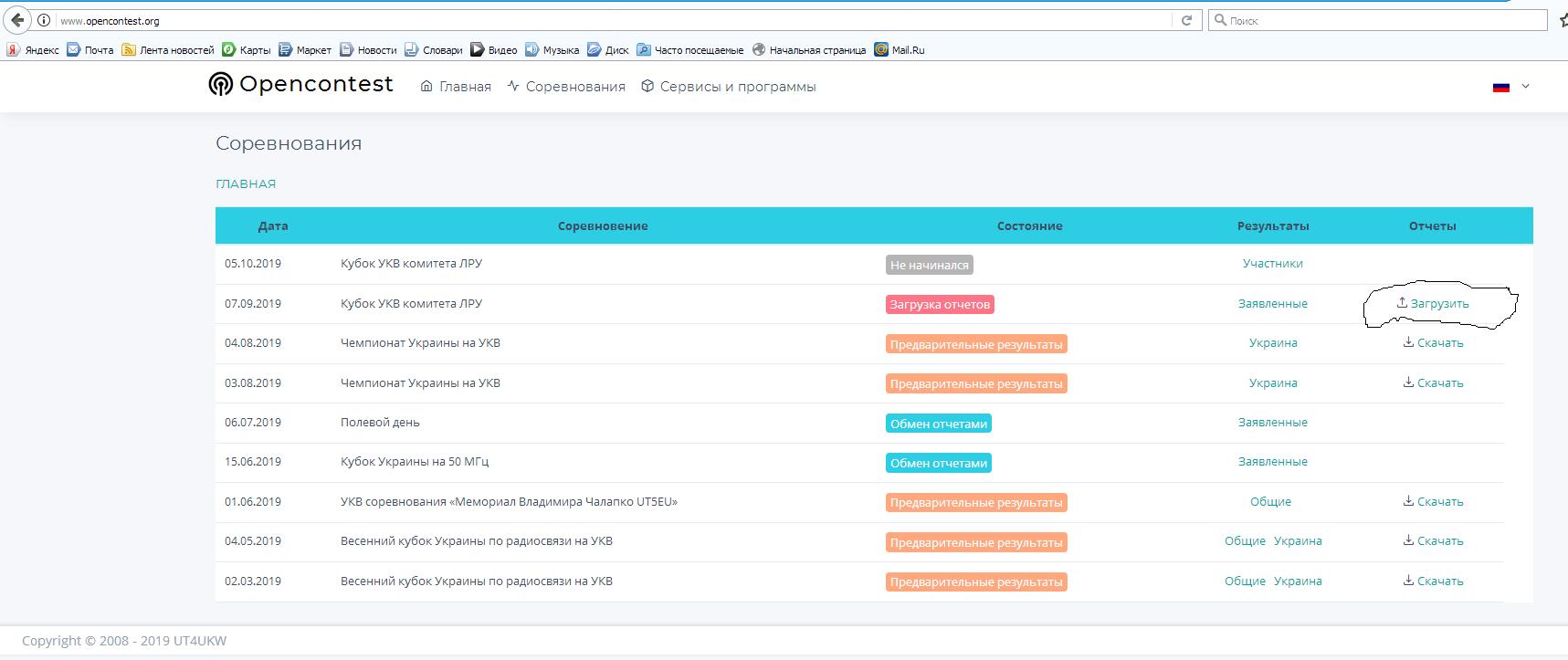This screenshot has width=1568, height=660.
Task: Open the Главная navigation menu item
Action: (456, 87)
